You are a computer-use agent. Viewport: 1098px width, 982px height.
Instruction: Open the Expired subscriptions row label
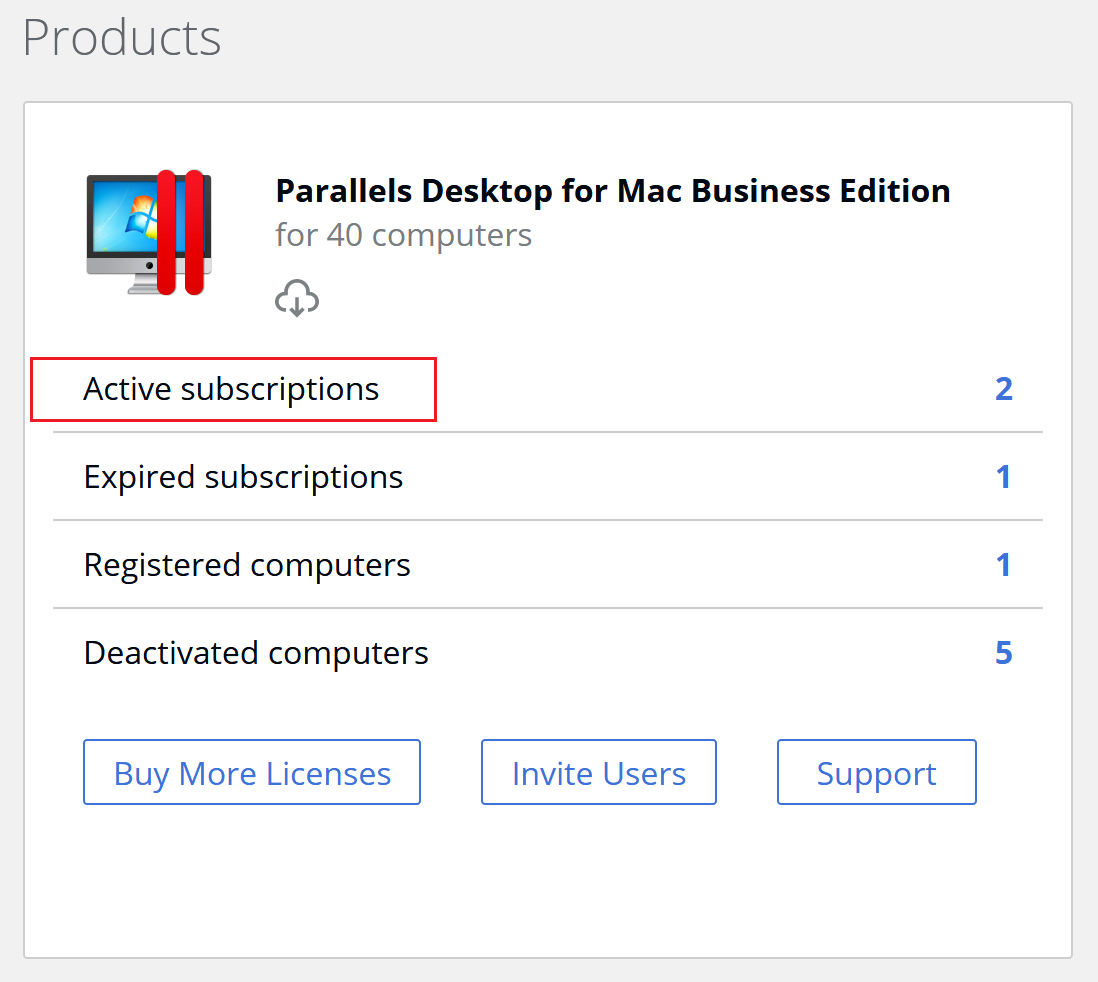coord(243,477)
